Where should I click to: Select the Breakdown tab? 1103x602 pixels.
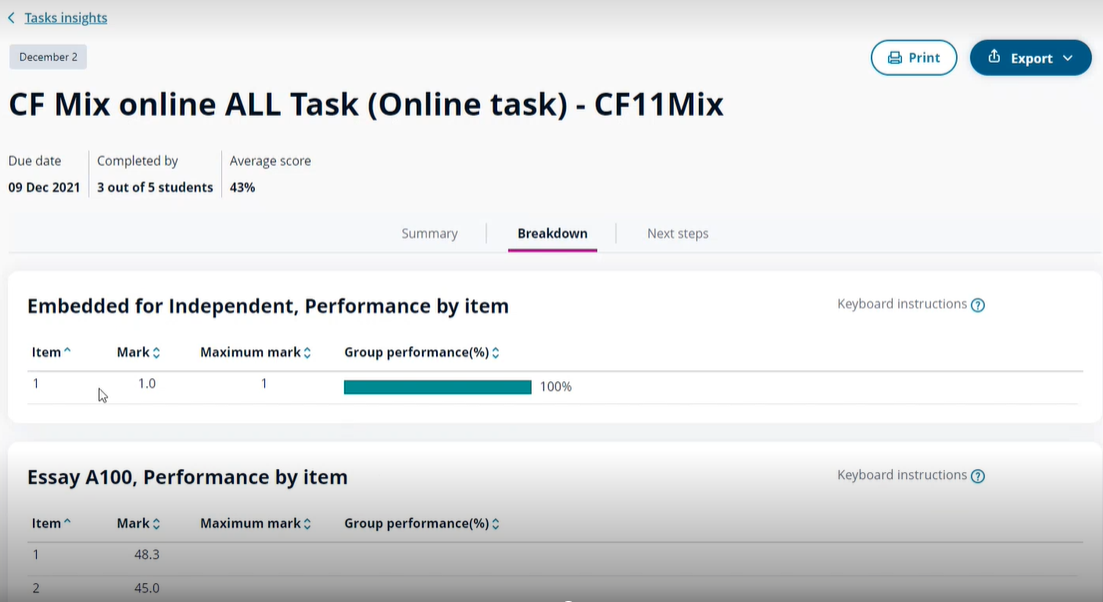(x=552, y=234)
